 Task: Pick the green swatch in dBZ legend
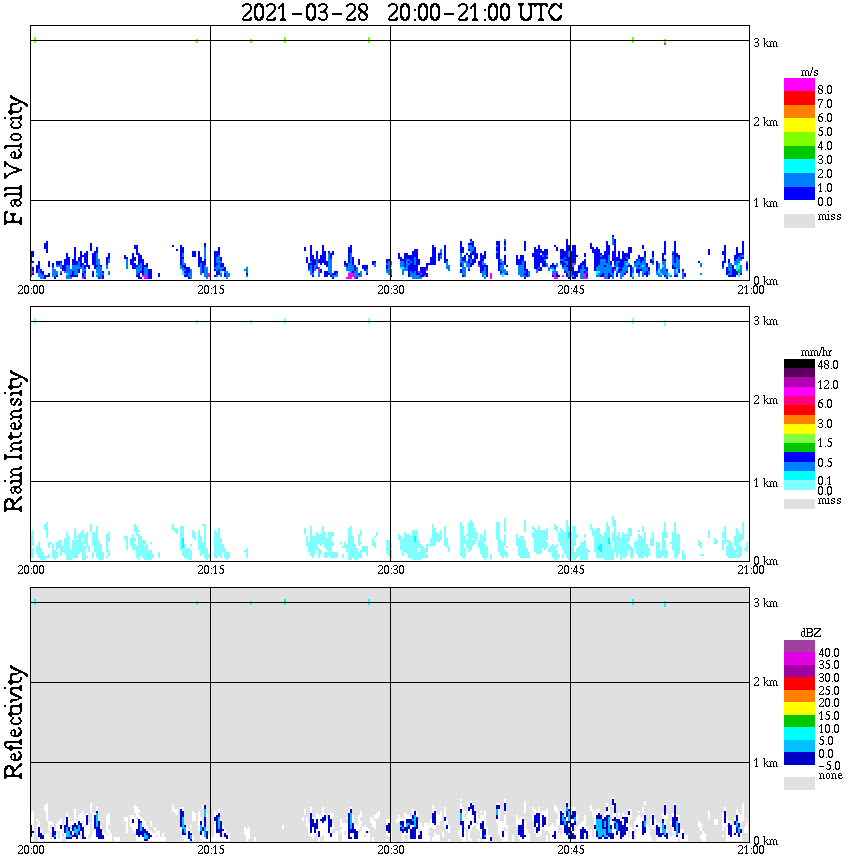click(x=799, y=721)
